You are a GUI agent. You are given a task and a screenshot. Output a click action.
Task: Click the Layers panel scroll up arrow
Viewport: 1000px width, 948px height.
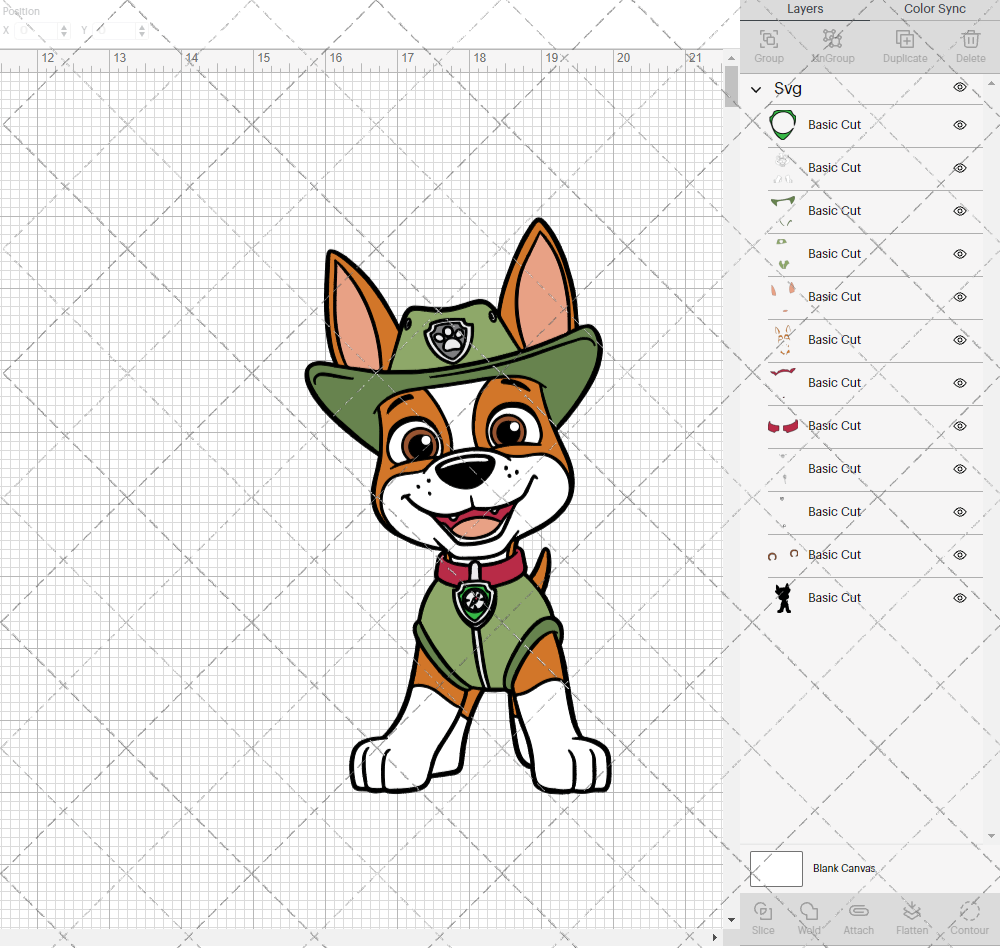990,84
